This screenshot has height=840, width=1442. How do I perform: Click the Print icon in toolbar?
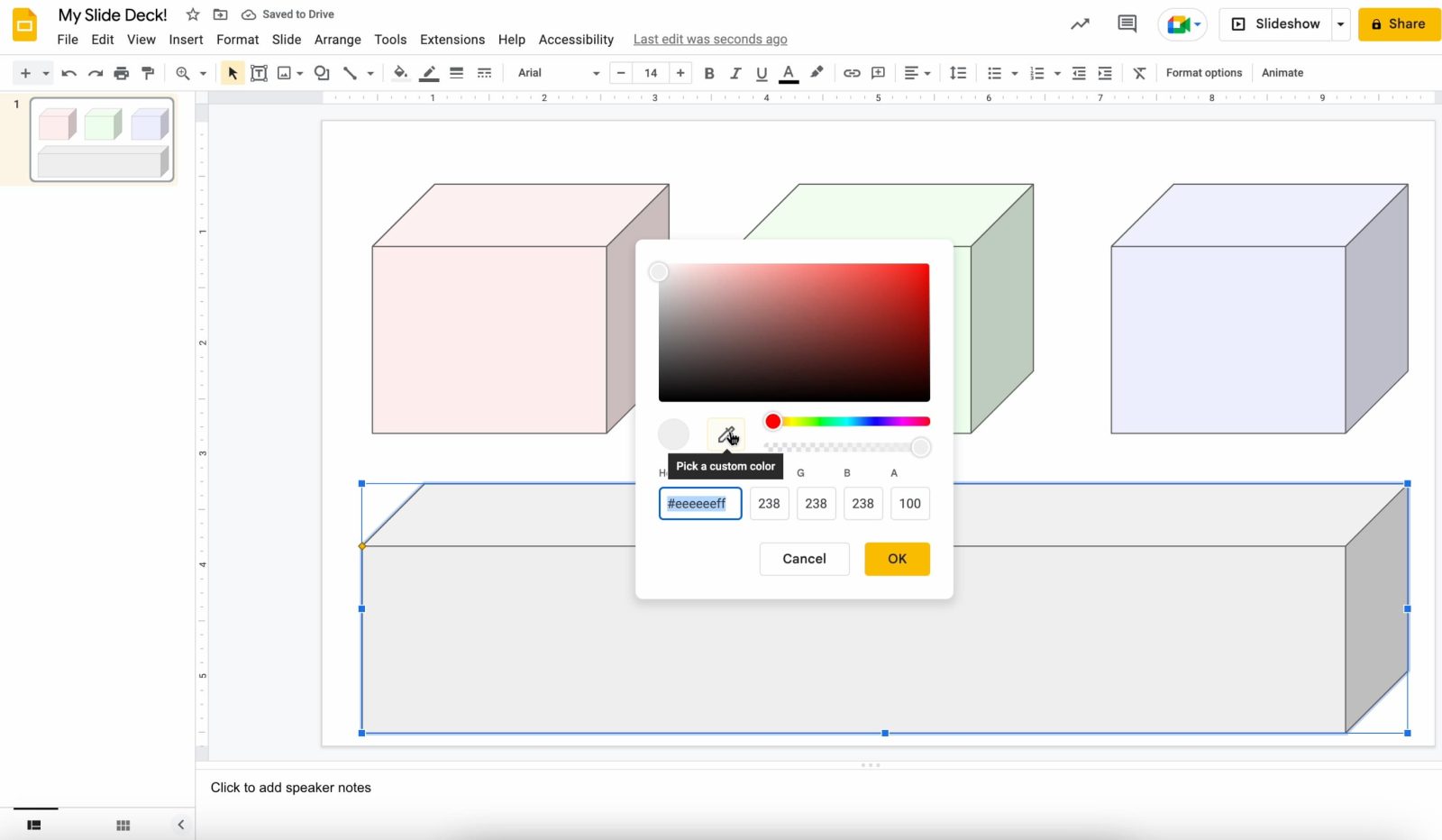click(x=122, y=73)
